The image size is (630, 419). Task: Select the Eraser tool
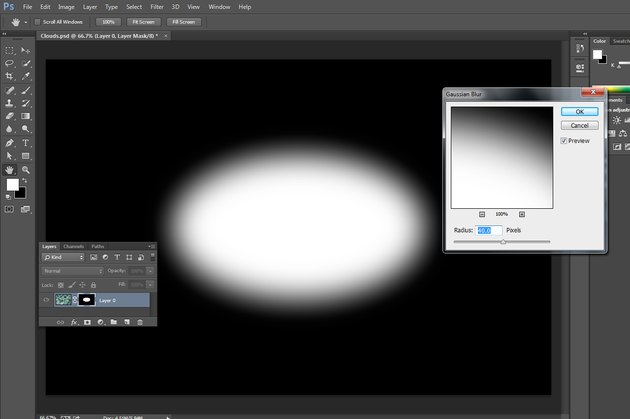pyautogui.click(x=10, y=116)
